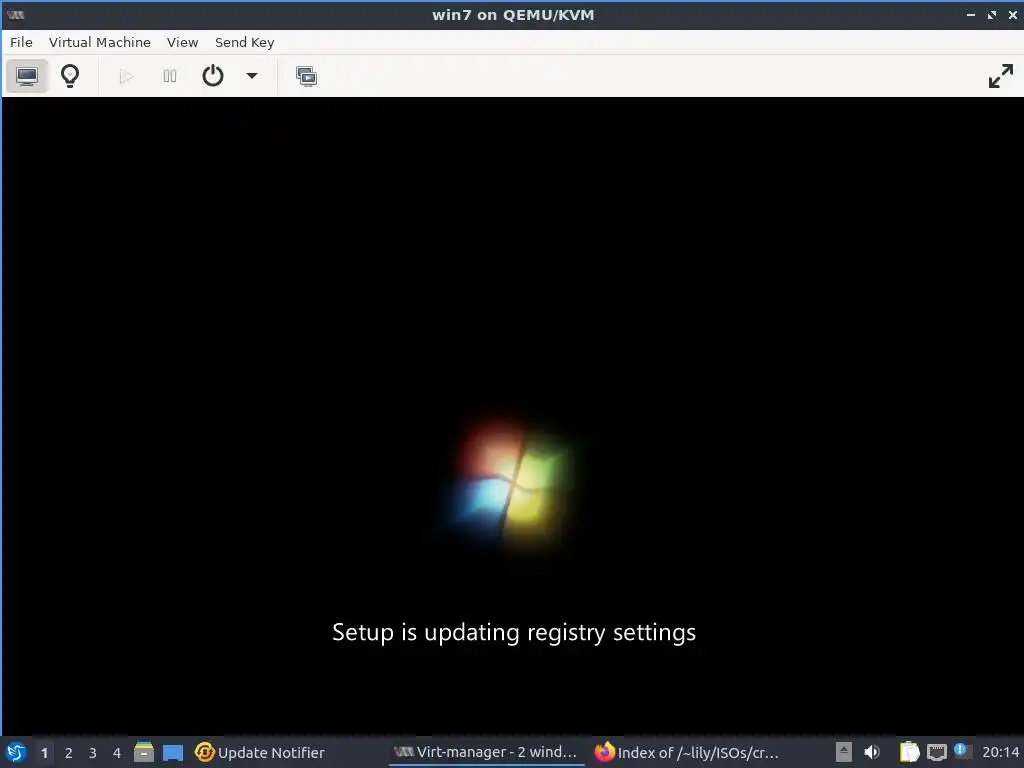Switch to workspace 4
Screen dimensions: 1024x768
coord(117,753)
